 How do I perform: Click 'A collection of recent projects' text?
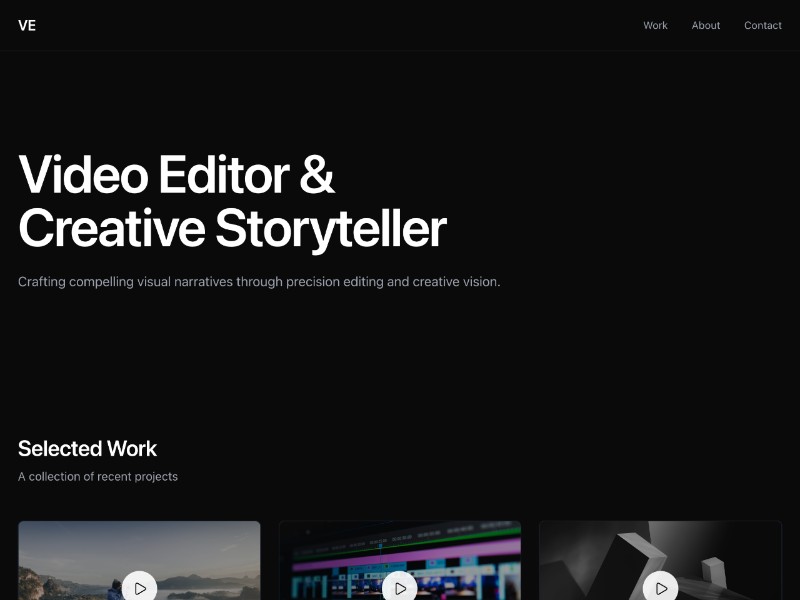click(x=98, y=477)
